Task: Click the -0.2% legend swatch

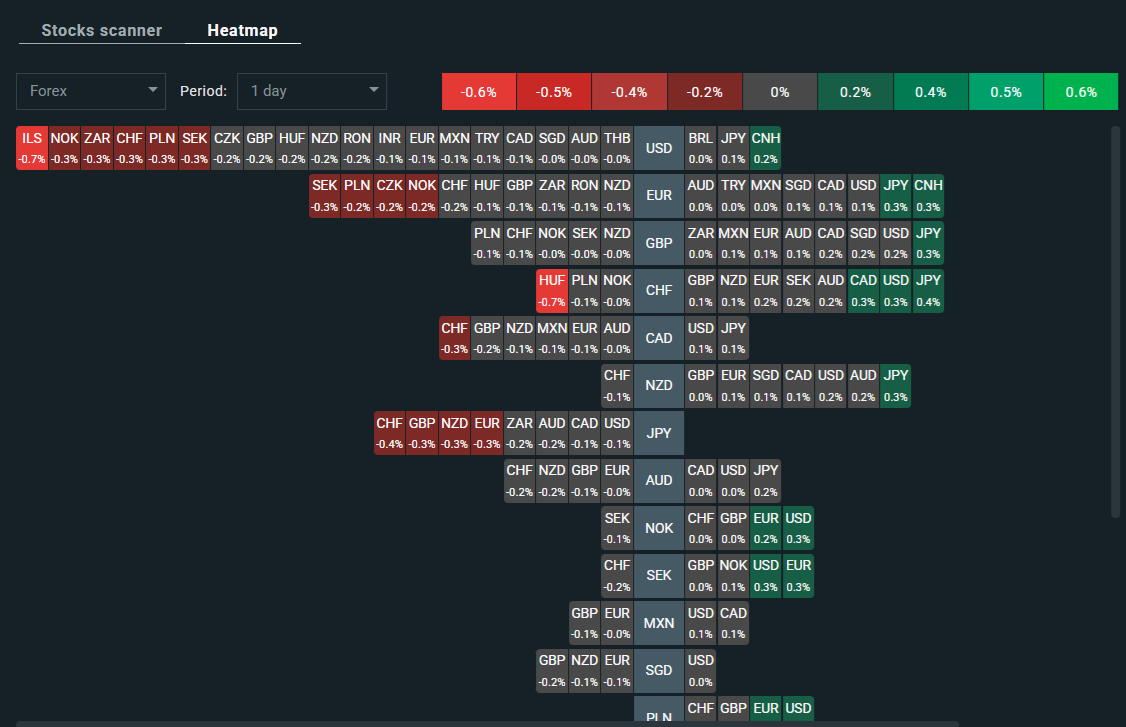Action: [x=704, y=92]
